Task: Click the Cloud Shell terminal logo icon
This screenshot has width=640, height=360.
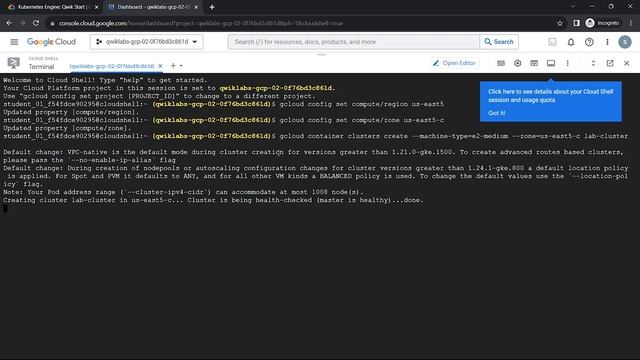Action: coord(13,63)
